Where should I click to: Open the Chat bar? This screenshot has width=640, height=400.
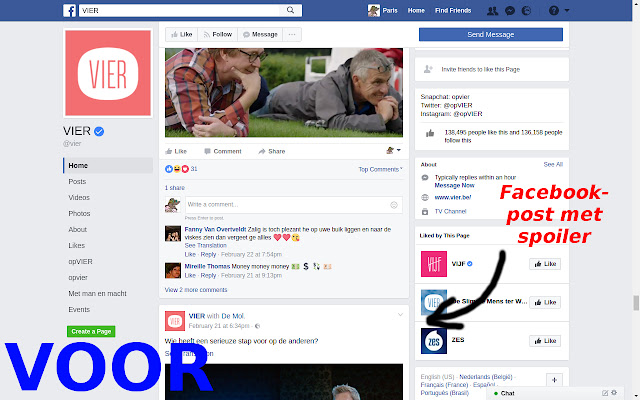507,393
